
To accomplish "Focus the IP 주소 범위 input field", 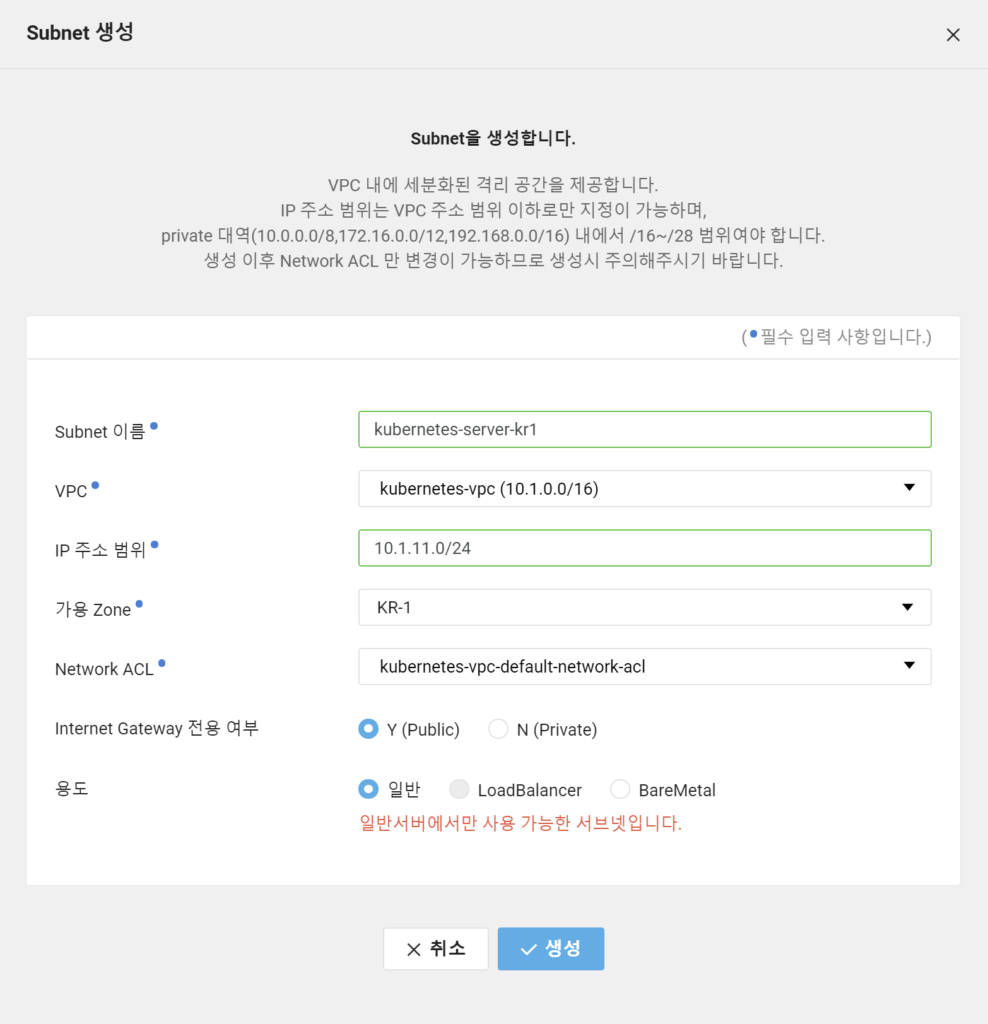I will (x=645, y=548).
